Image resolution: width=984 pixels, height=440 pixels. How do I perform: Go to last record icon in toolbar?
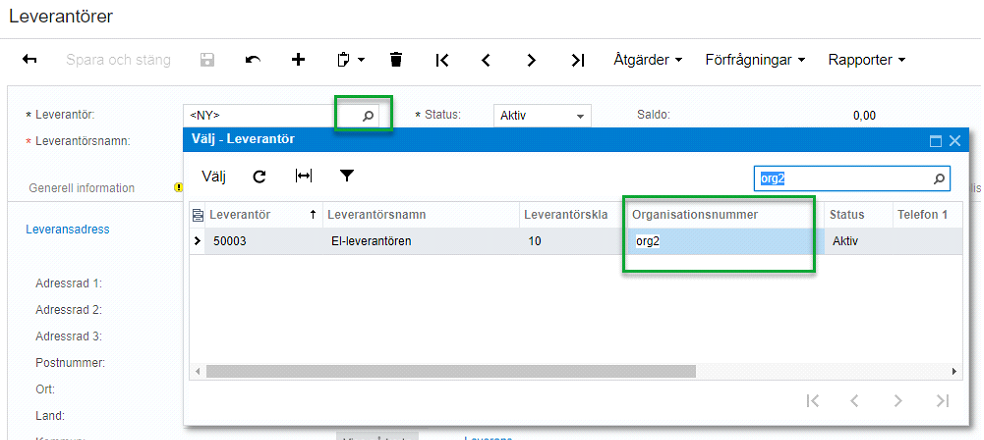coord(577,60)
